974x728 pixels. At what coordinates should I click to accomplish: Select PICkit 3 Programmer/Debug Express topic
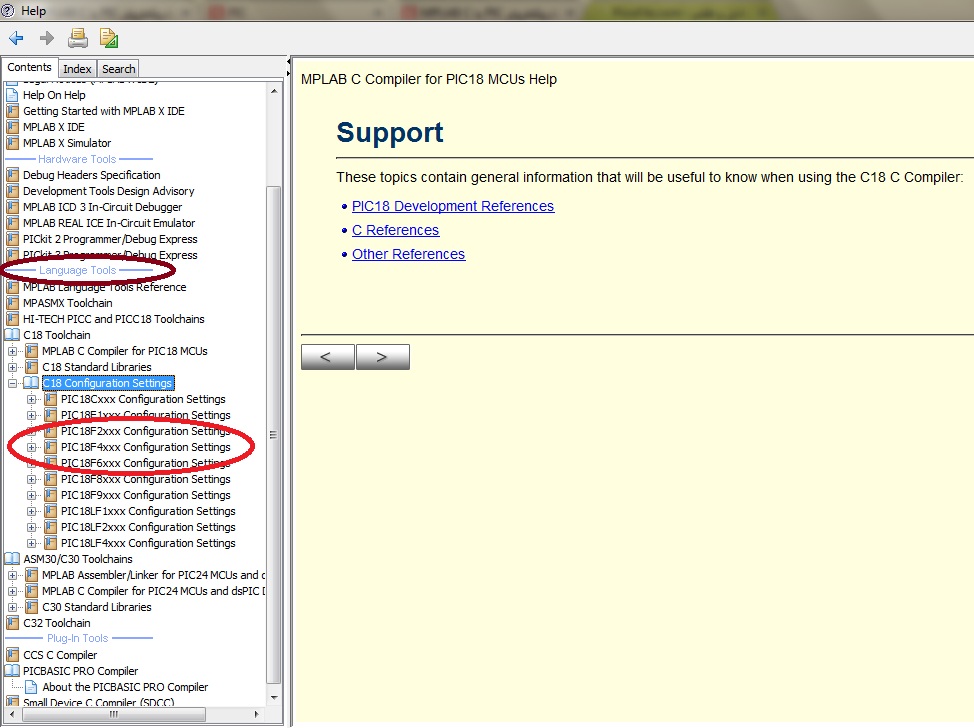click(110, 255)
